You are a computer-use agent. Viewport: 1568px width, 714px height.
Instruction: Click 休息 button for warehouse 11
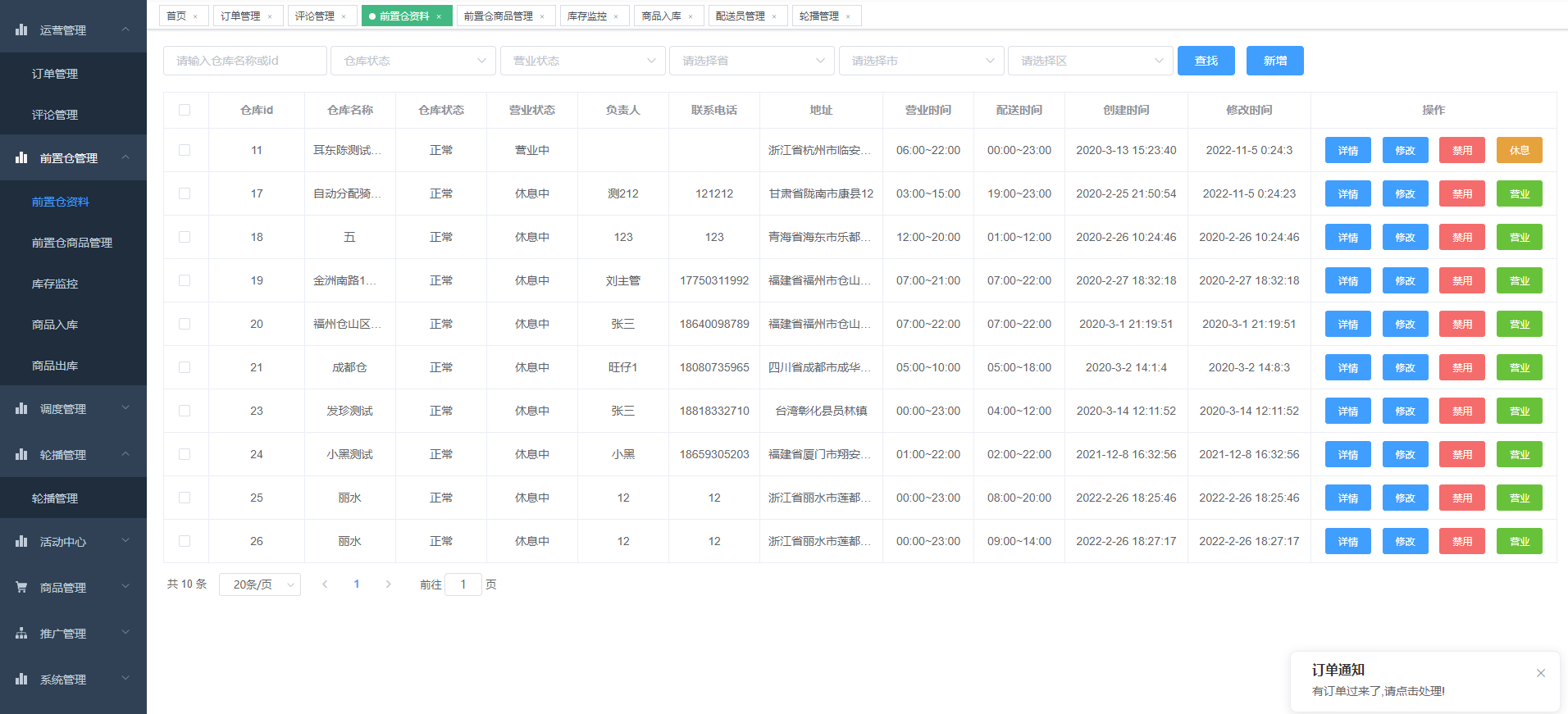point(1519,150)
